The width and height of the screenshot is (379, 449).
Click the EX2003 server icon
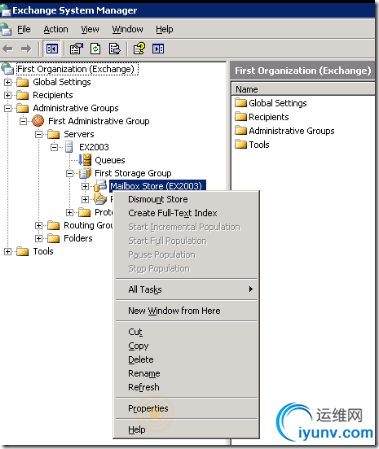(x=69, y=147)
